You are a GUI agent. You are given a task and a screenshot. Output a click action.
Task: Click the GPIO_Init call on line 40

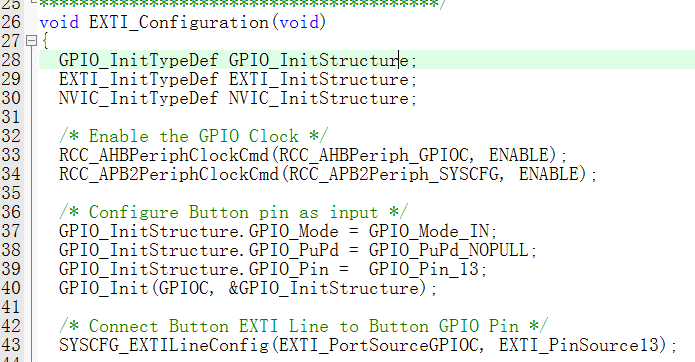tap(104, 288)
